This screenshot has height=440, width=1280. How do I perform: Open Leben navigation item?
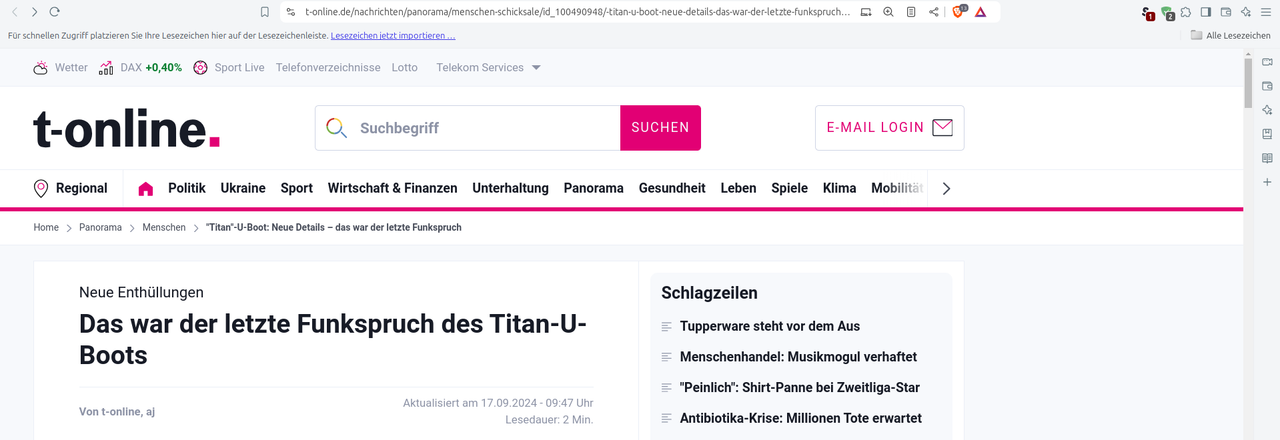739,188
